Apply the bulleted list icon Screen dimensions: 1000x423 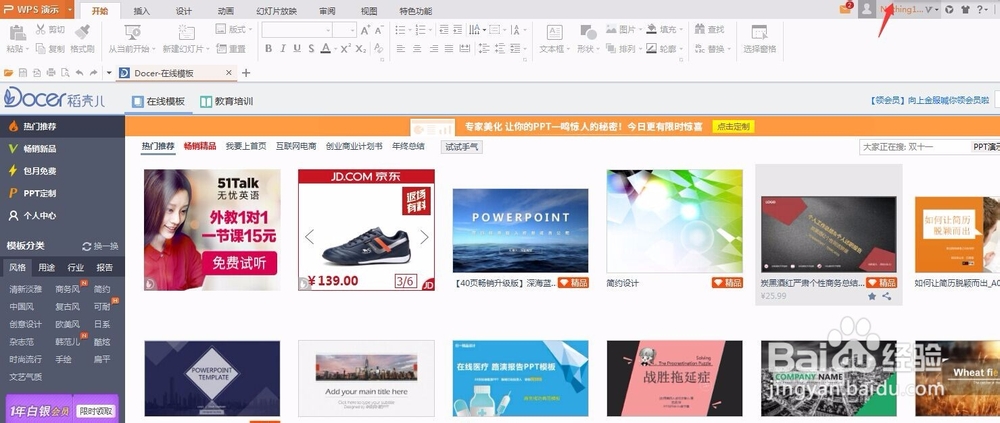(x=400, y=30)
